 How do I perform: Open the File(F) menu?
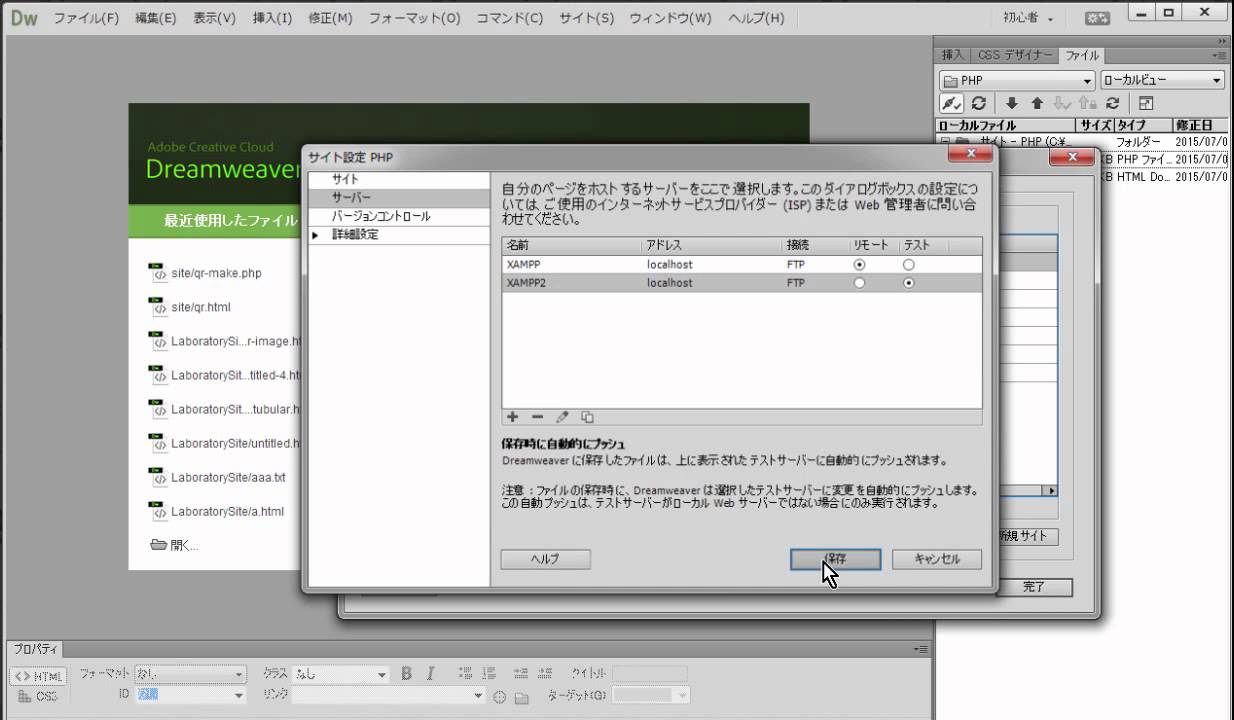click(x=86, y=18)
